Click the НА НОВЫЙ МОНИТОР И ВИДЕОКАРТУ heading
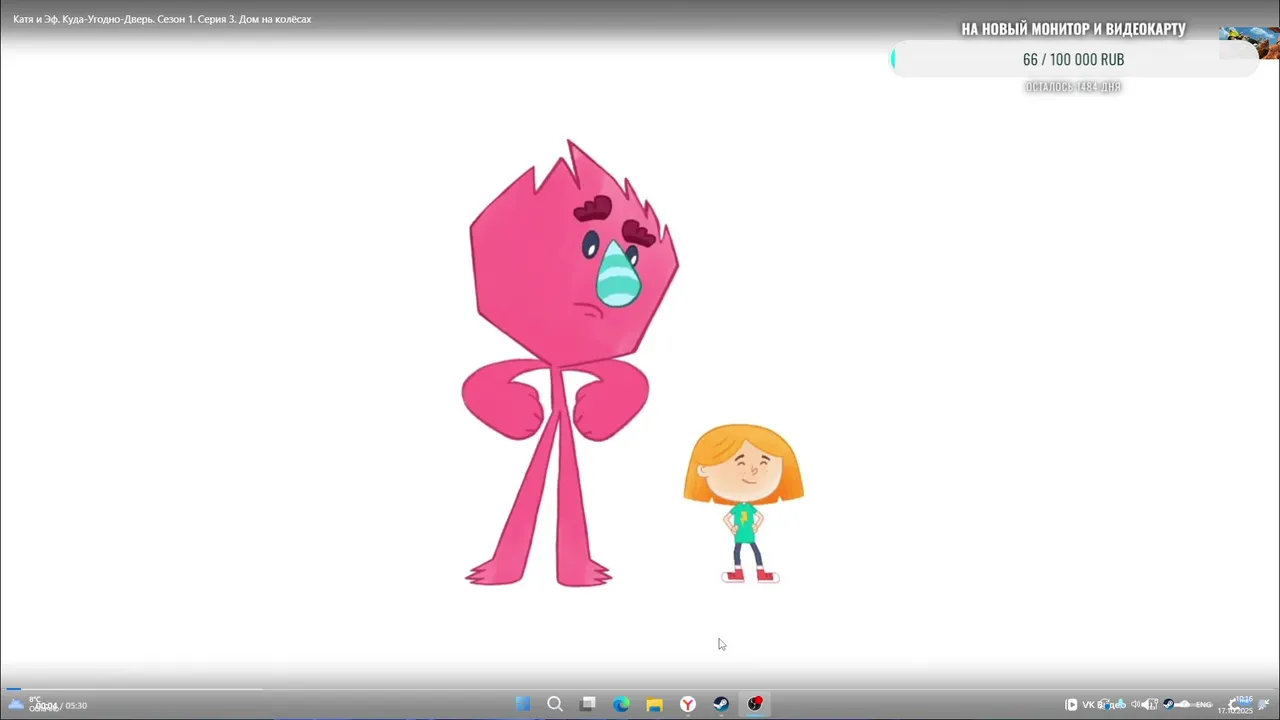Screen dimensions: 1280x720 1074,29
